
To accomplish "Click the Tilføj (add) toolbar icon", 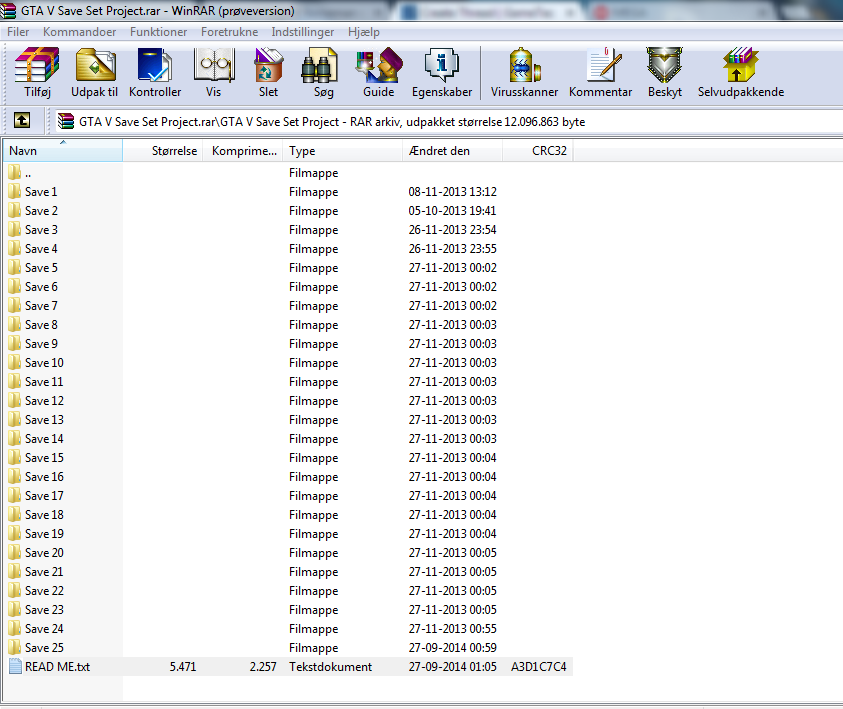I will pyautogui.click(x=37, y=65).
